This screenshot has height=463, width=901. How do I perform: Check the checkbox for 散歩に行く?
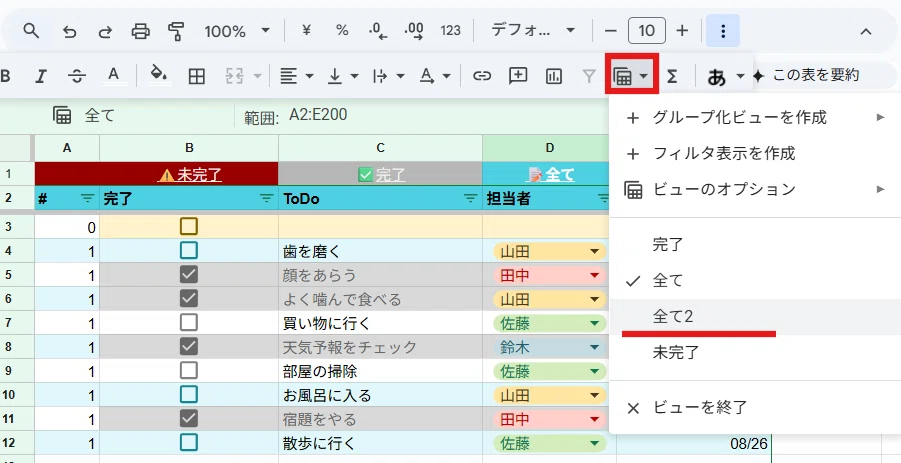(x=189, y=443)
